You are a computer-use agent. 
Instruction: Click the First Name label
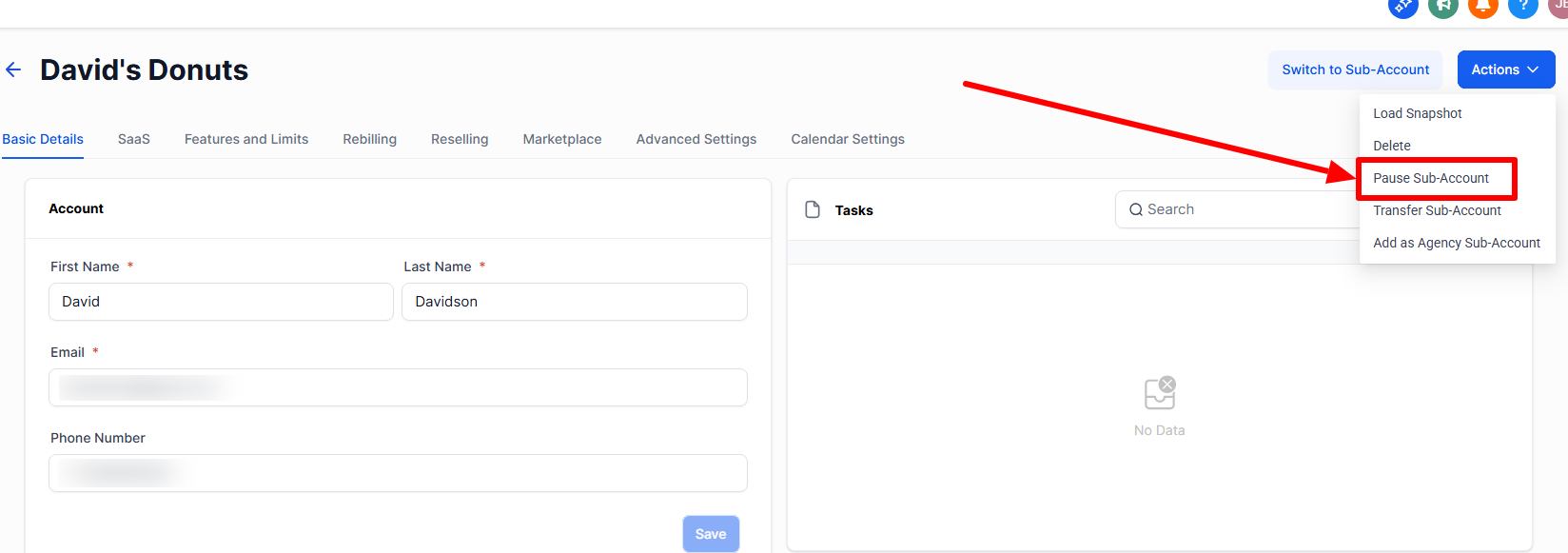[85, 267]
